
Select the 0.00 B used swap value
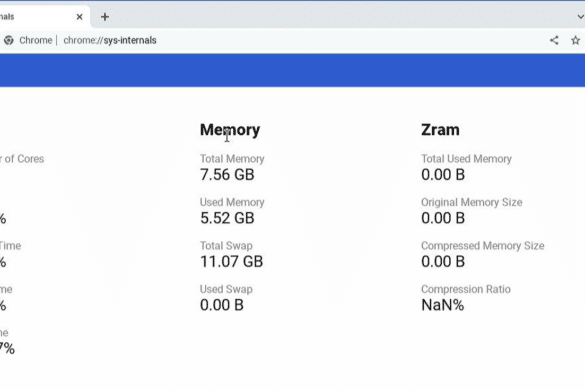point(222,305)
